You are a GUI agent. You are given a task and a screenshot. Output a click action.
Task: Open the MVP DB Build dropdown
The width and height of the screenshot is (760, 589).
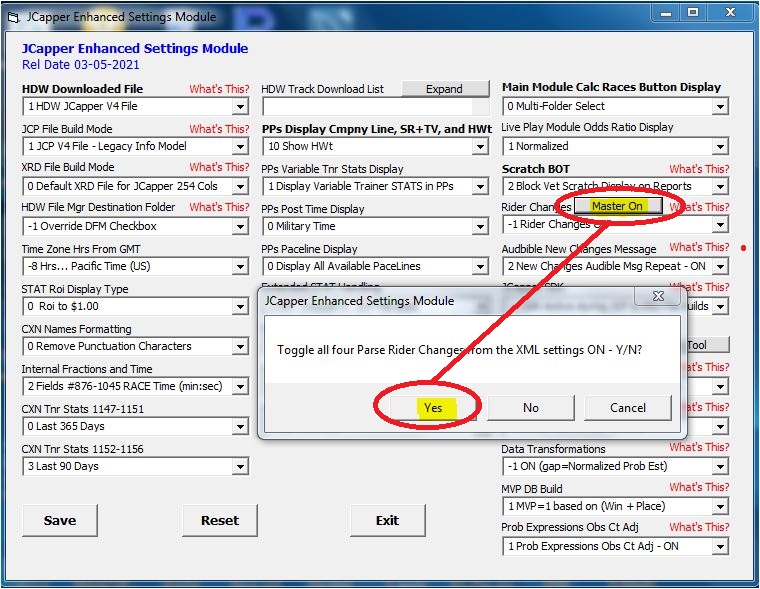[x=720, y=507]
